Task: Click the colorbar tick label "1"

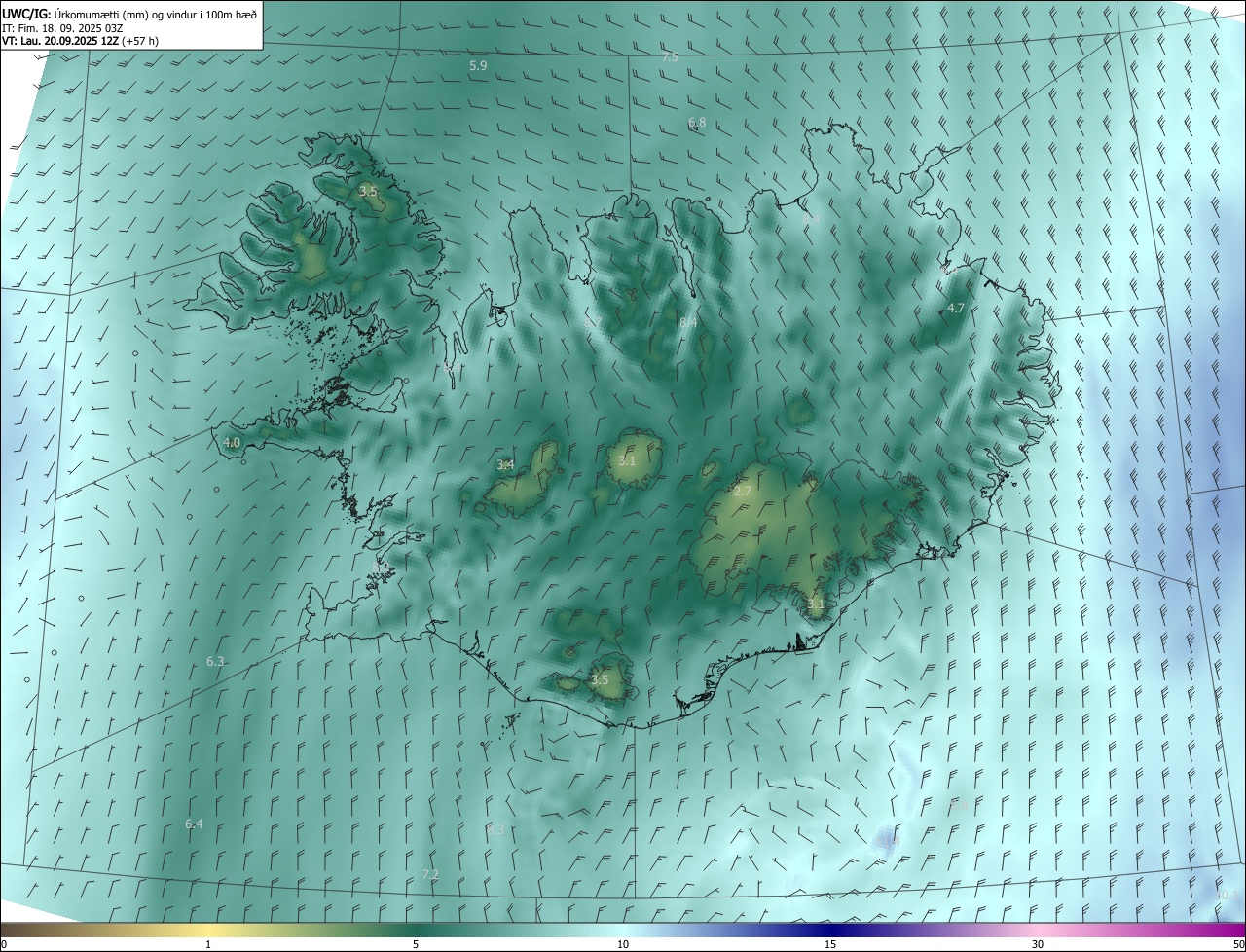Action: 208,944
